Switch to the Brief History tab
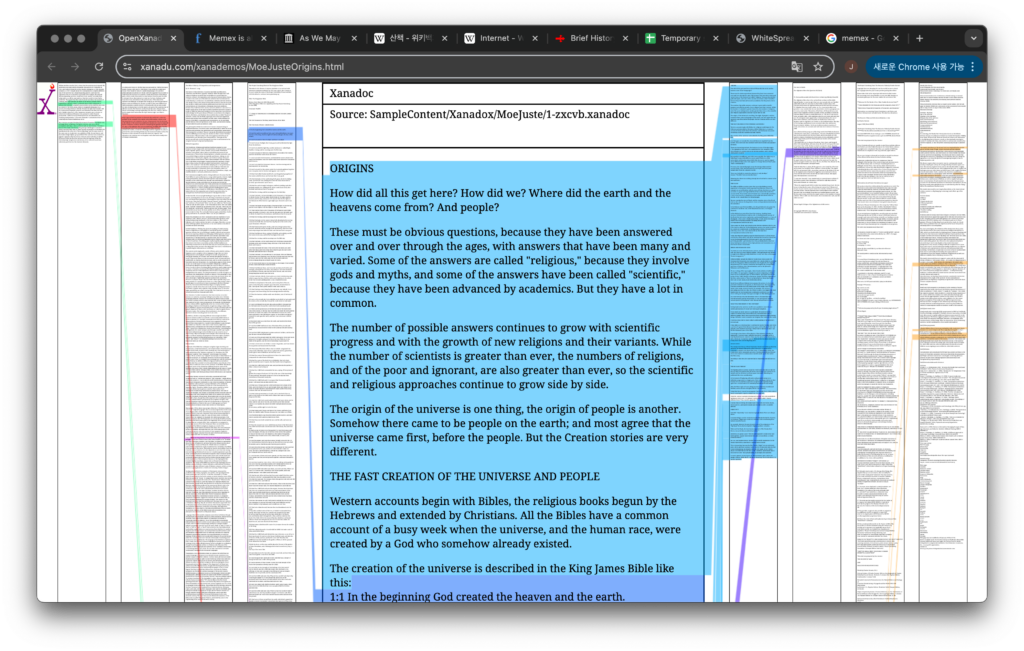 point(590,38)
